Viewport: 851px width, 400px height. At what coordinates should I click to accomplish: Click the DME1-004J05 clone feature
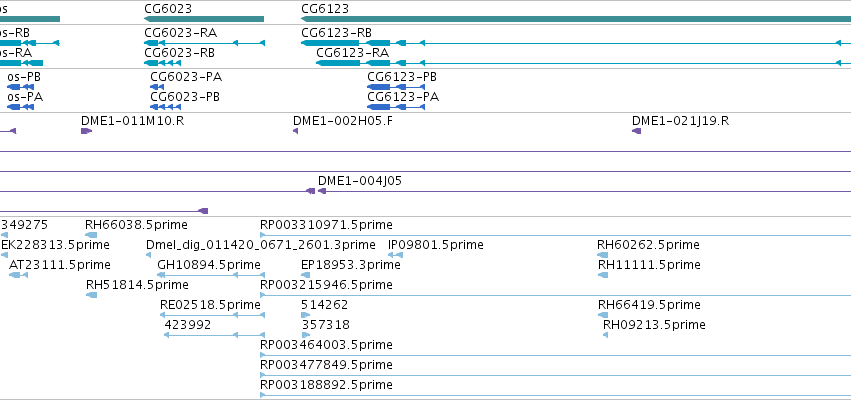click(584, 191)
